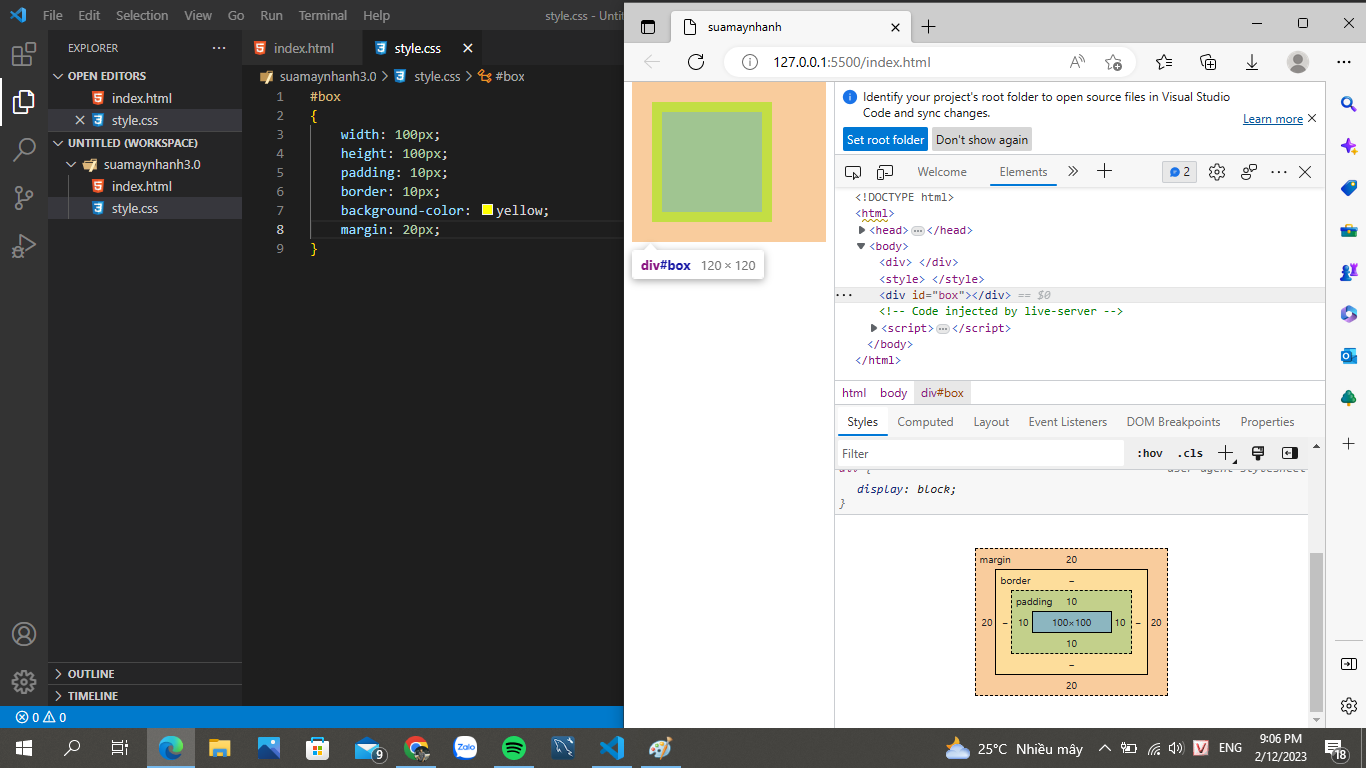Open the Source Control view
This screenshot has width=1366, height=768.
24,198
